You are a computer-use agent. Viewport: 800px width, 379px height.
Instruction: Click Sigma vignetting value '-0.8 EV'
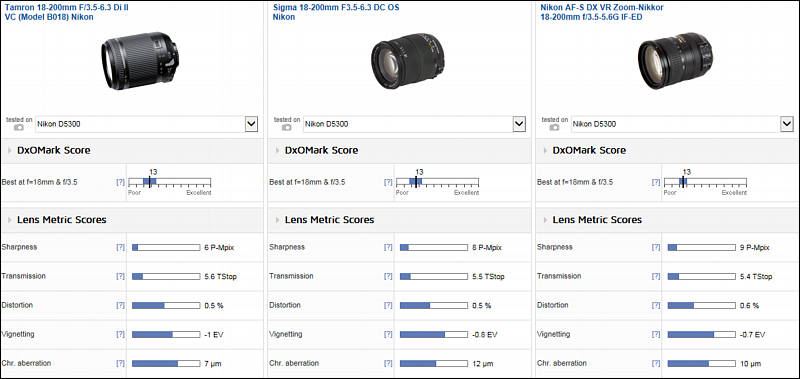pyautogui.click(x=484, y=335)
